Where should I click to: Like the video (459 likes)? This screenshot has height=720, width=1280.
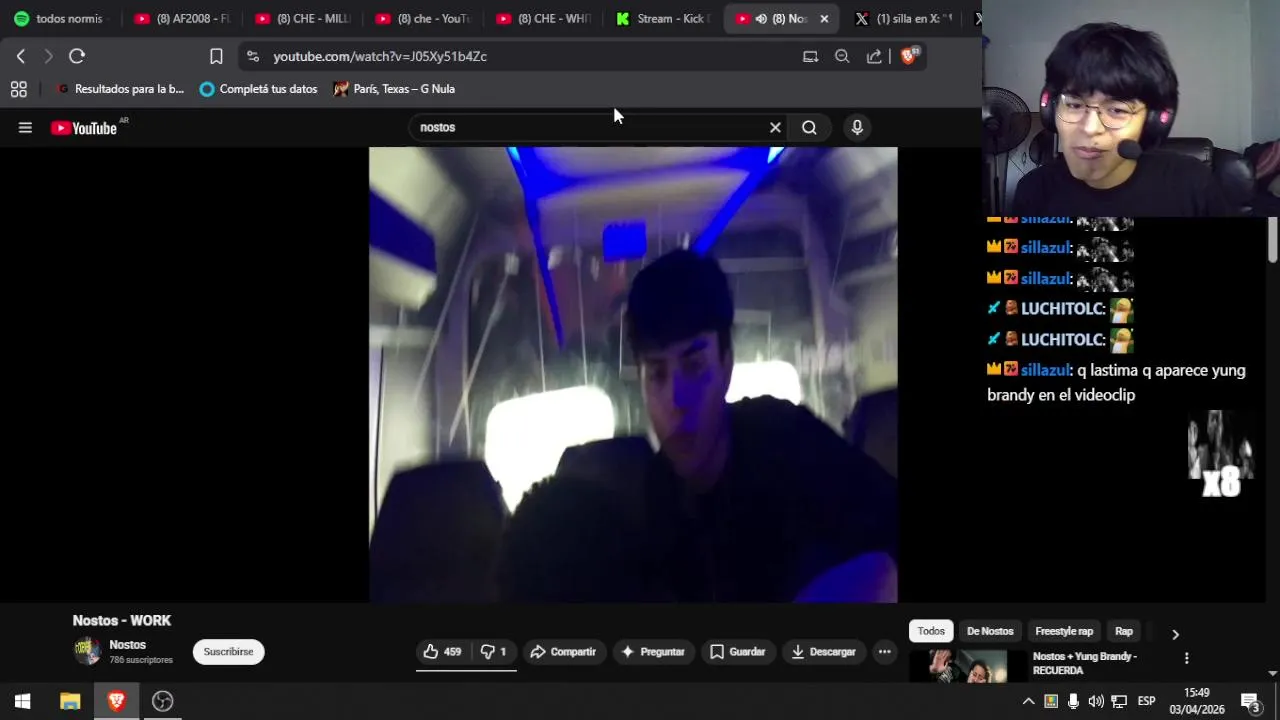[442, 652]
